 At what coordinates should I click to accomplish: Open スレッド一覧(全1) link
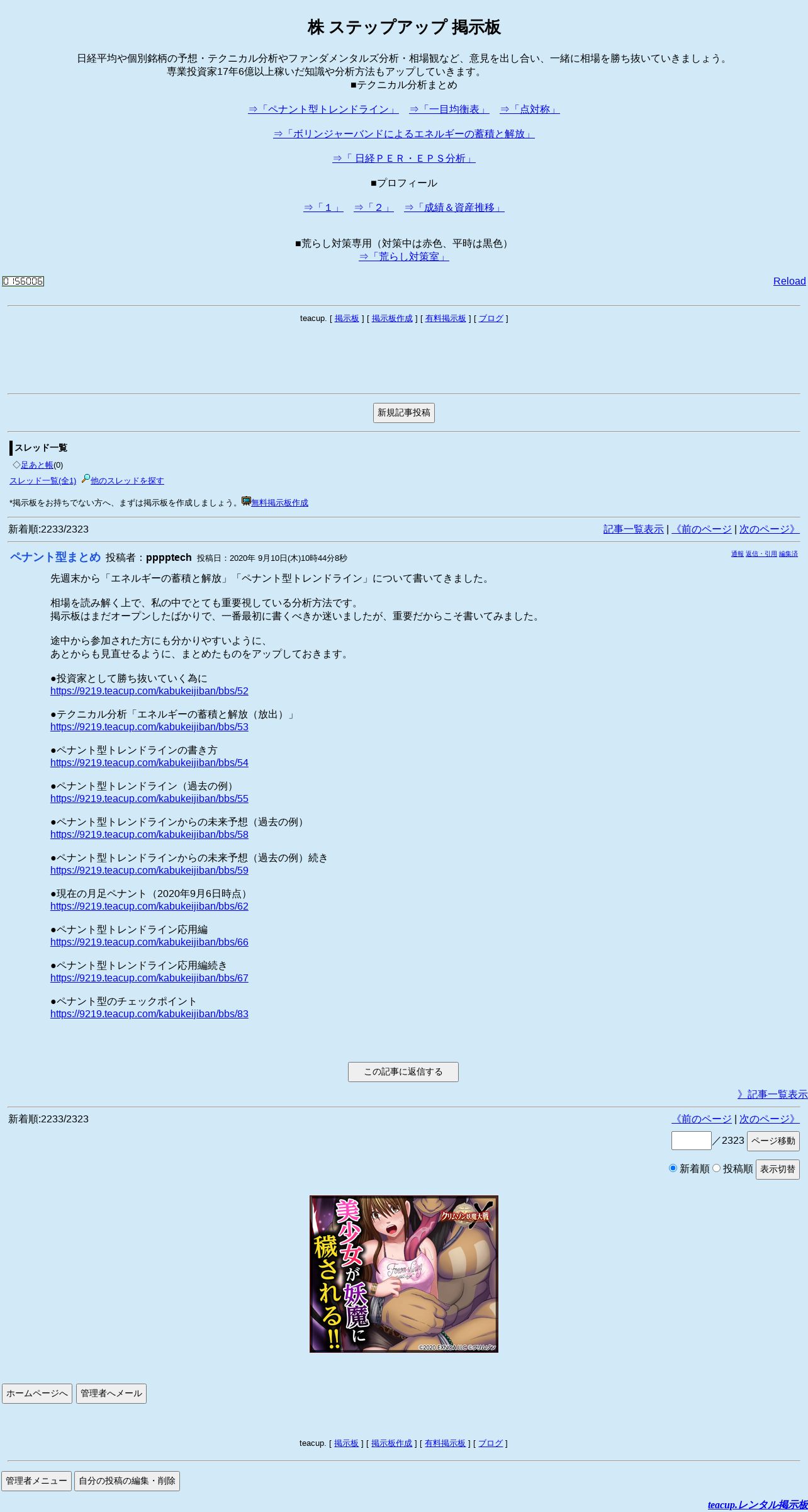[x=43, y=481]
